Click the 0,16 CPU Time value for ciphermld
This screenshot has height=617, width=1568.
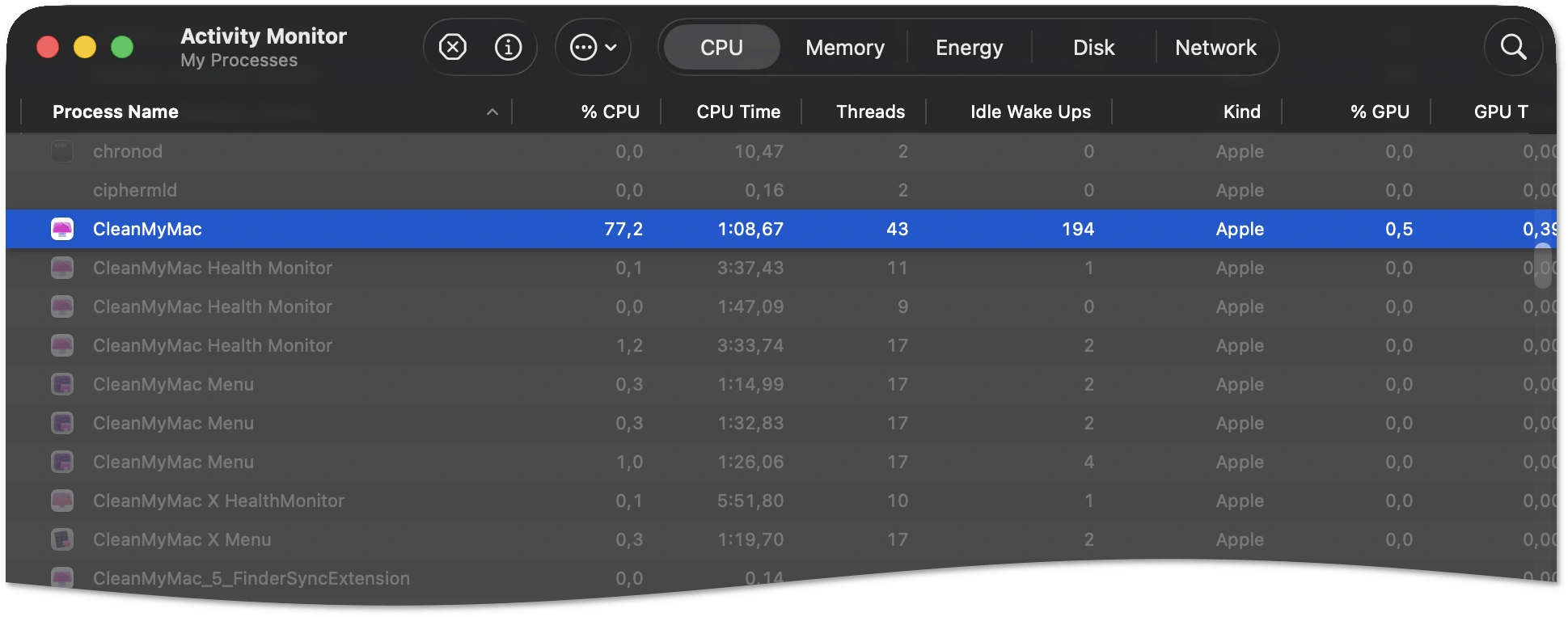point(764,190)
